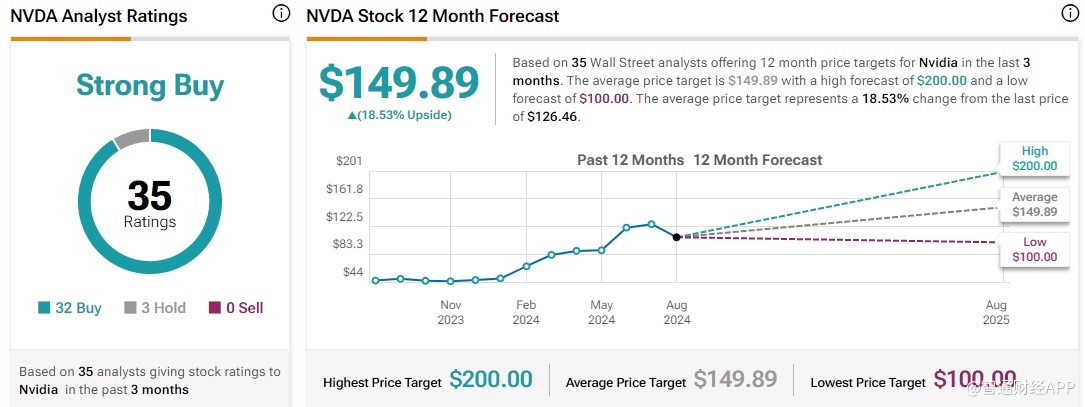
Task: Click the High $200.00 forecast tag
Action: coord(1034,159)
